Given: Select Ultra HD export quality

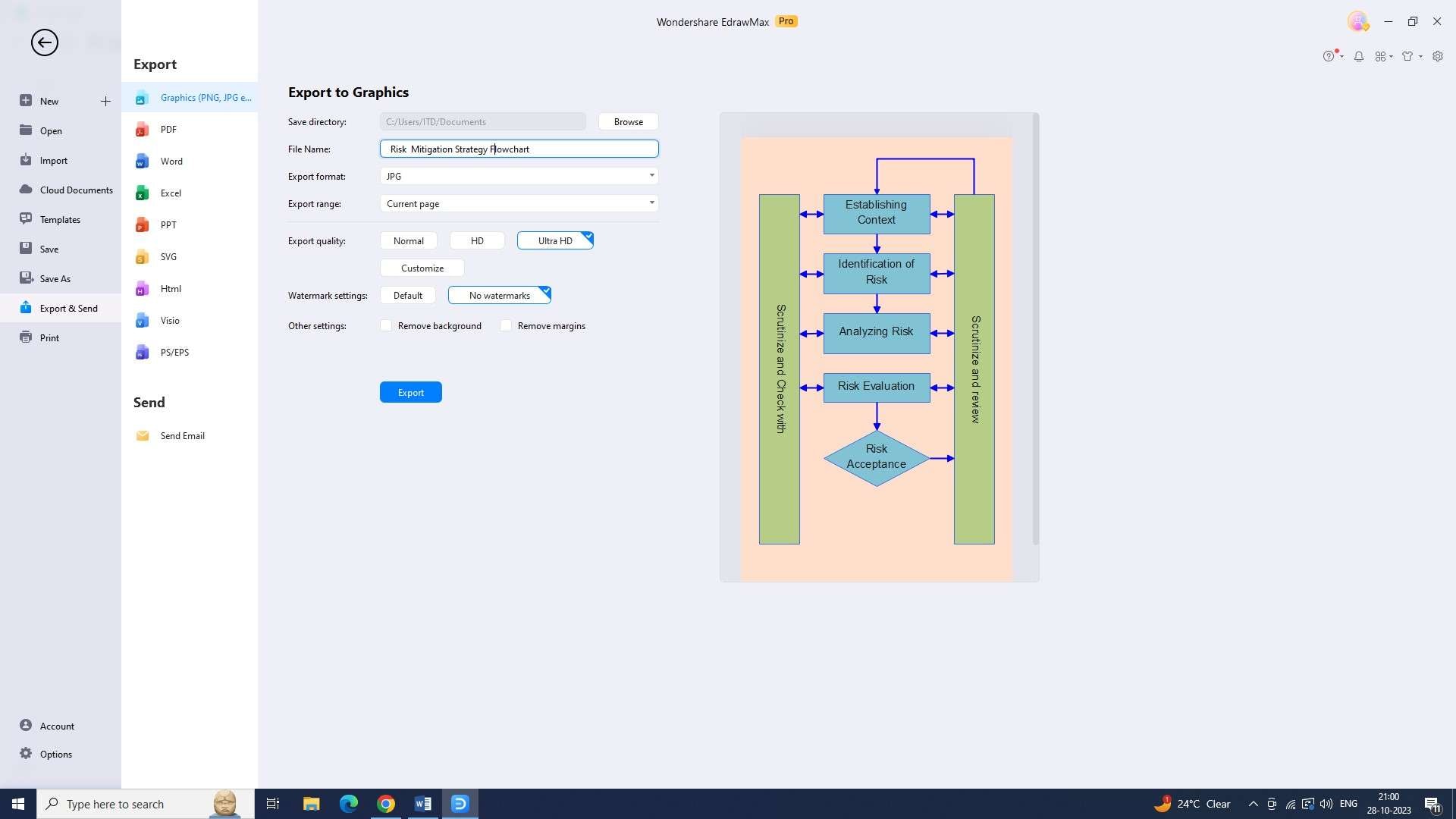Looking at the screenshot, I should 555,241.
